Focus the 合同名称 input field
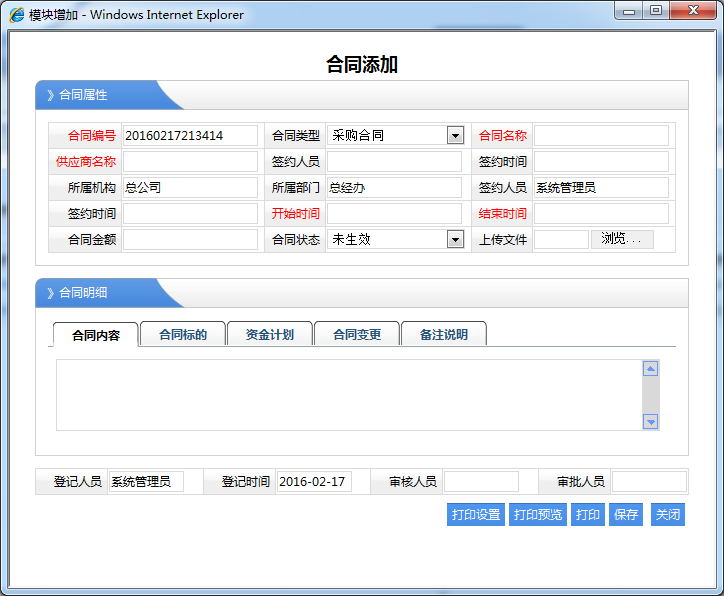724x596 pixels. point(601,136)
